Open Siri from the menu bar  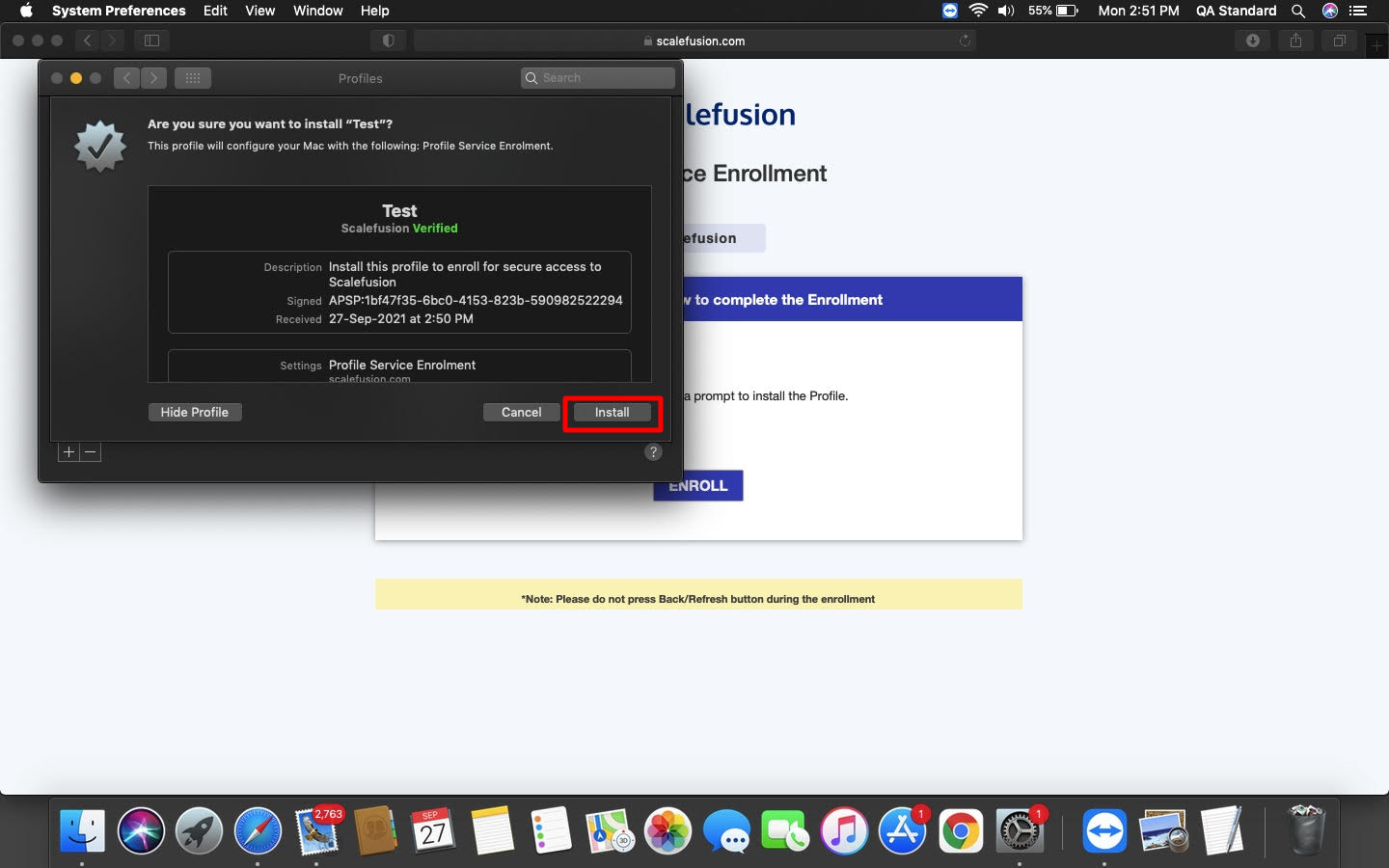coord(1330,11)
